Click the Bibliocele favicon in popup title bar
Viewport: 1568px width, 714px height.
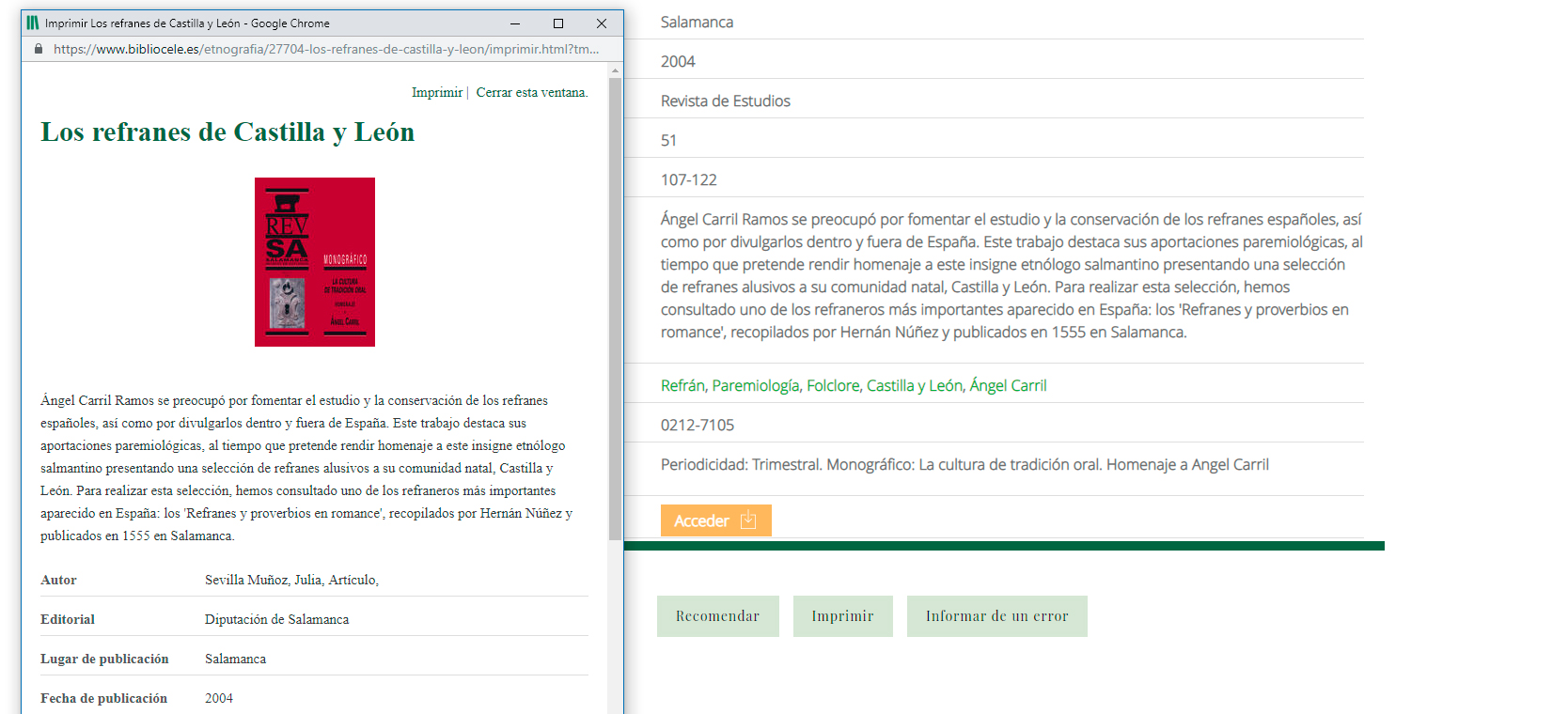click(x=33, y=23)
